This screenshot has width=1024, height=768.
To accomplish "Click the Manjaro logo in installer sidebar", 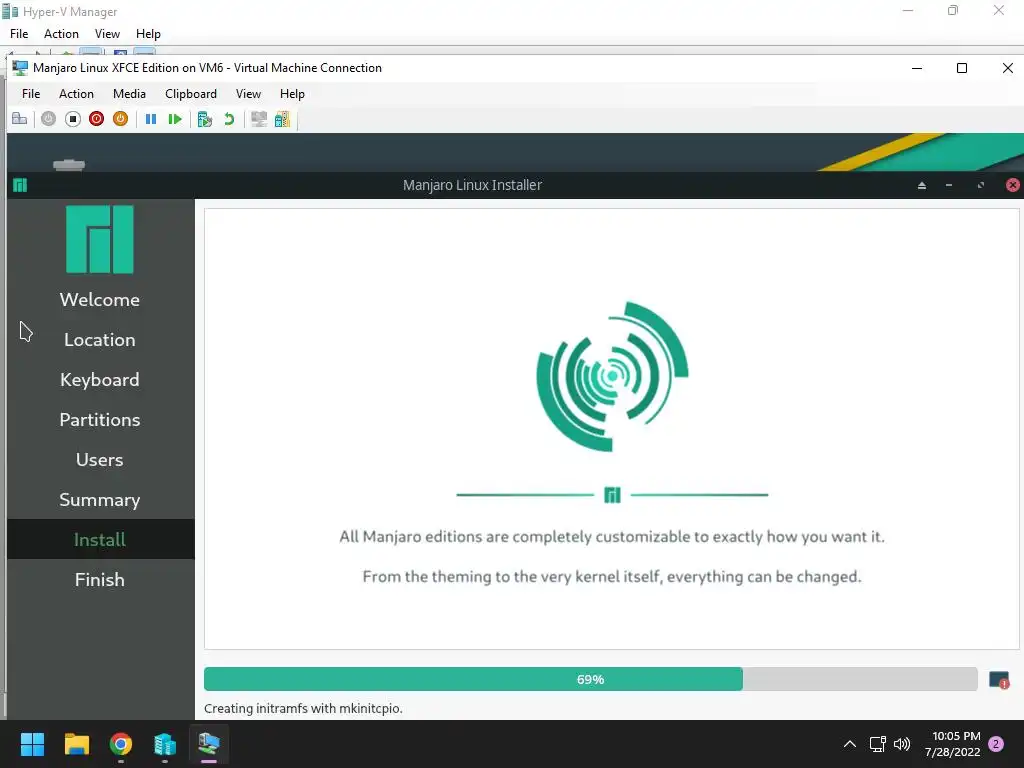I will click(x=100, y=239).
